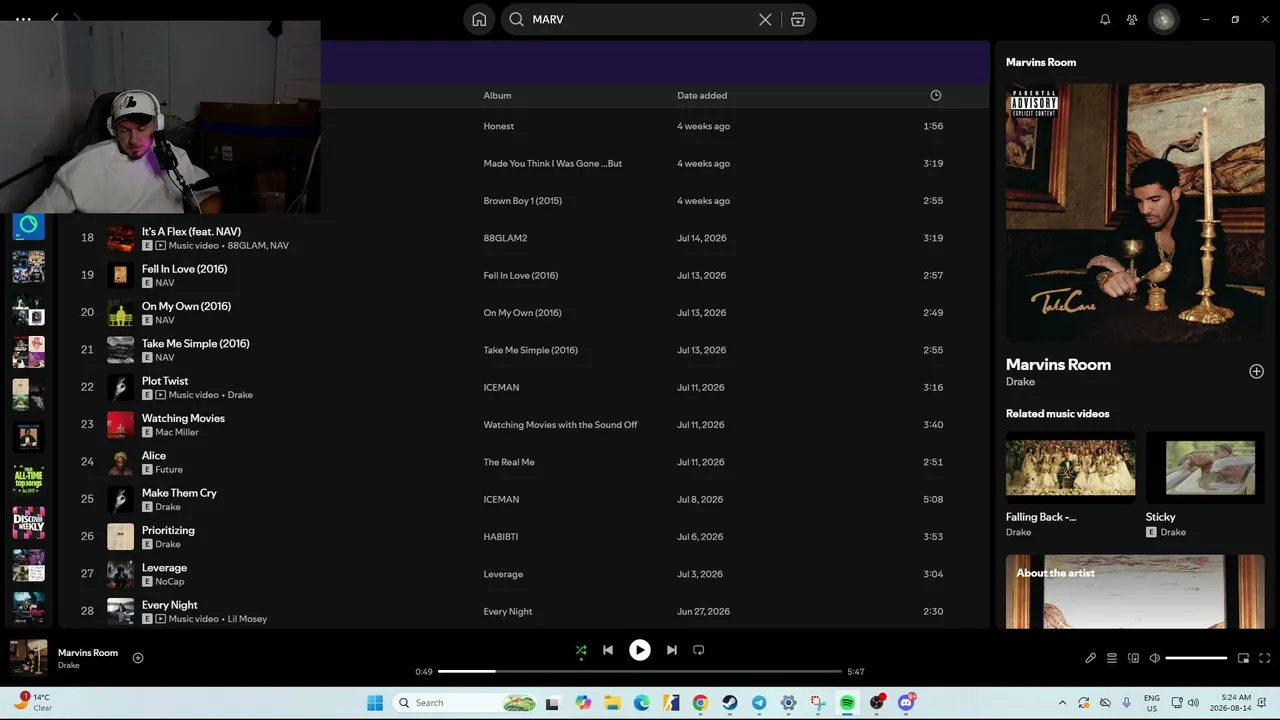Viewport: 1280px width, 720px height.
Task: Open the About the artist card
Action: (x=1135, y=592)
